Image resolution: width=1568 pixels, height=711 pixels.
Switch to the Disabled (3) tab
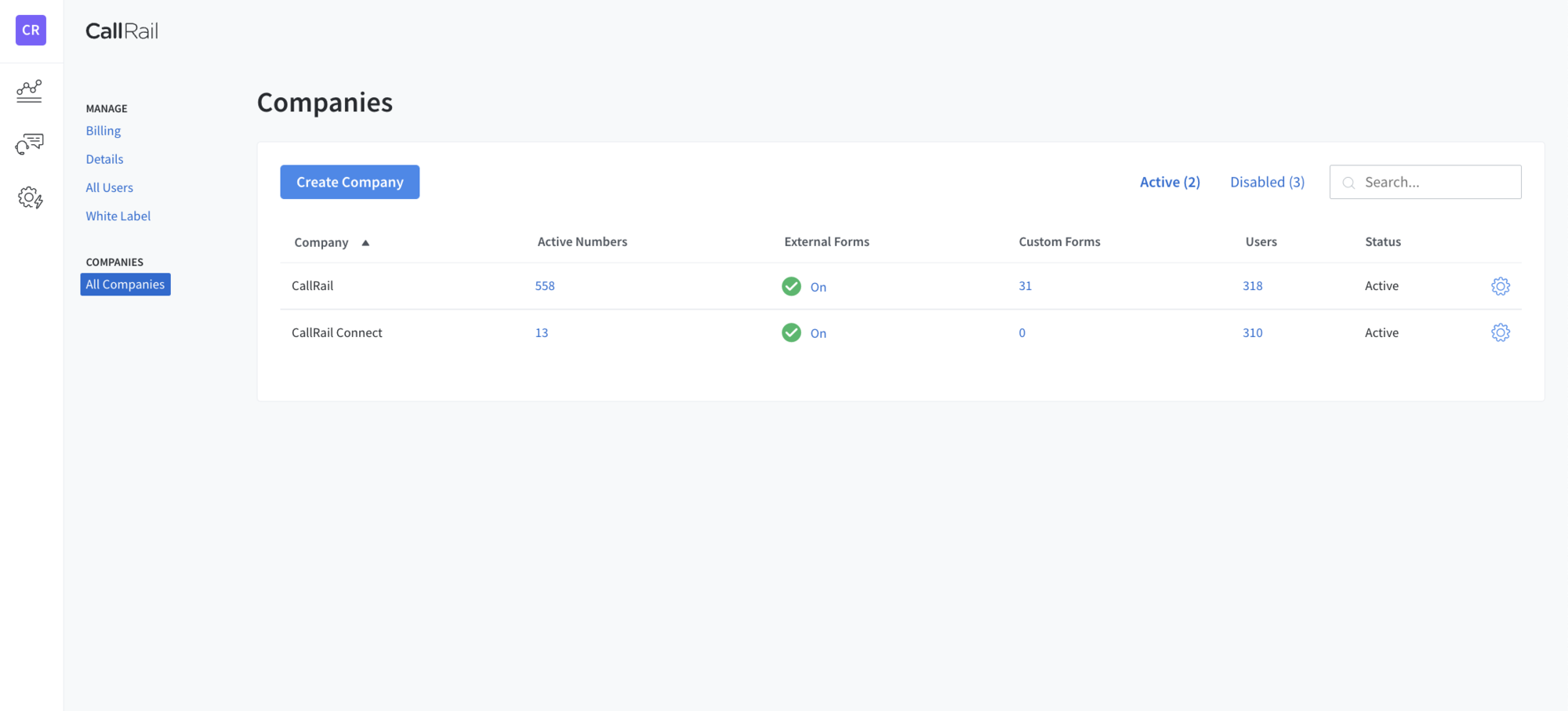click(x=1266, y=181)
